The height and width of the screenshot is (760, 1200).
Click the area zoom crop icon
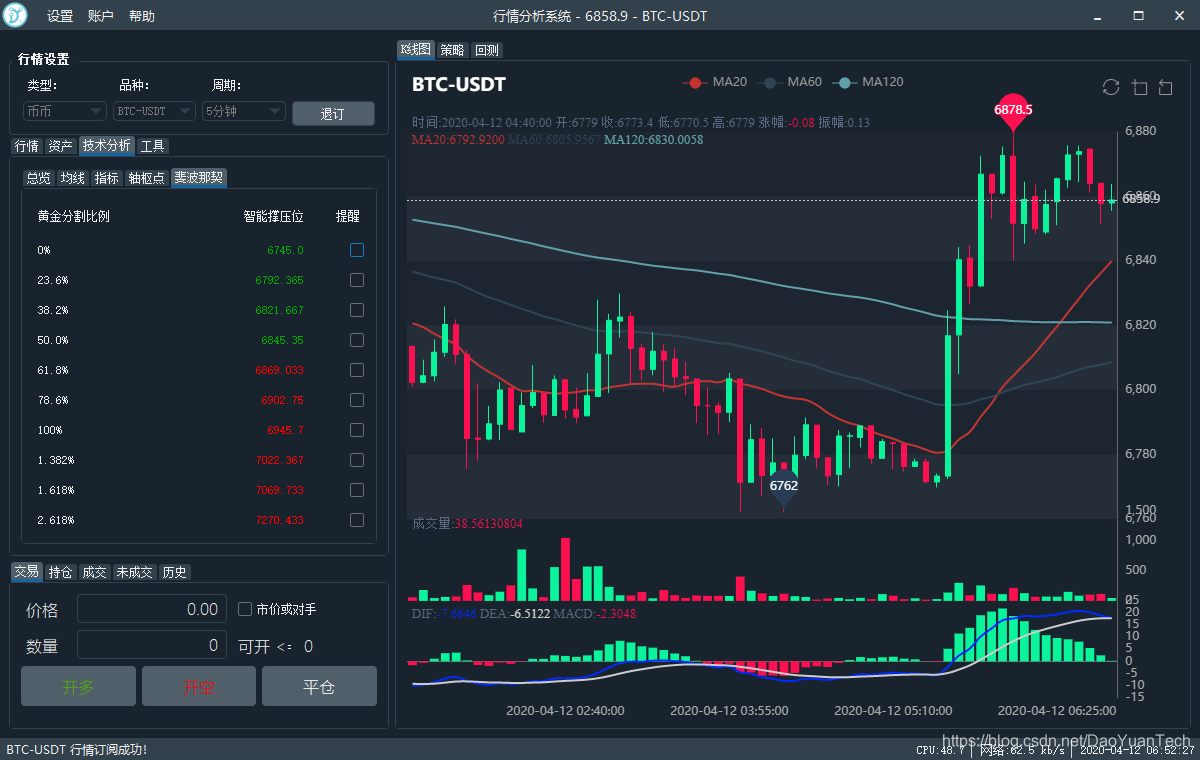[x=1139, y=87]
